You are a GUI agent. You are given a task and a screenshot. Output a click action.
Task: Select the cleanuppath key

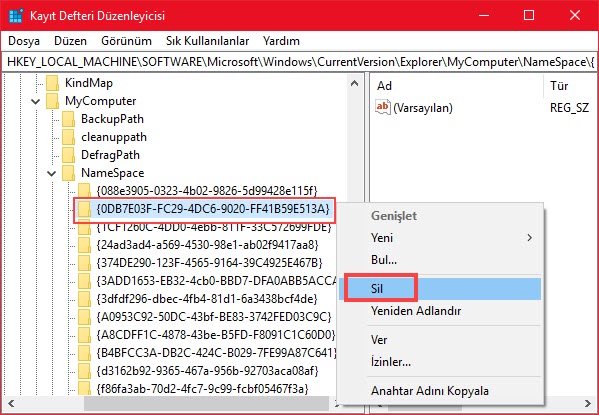click(x=114, y=137)
